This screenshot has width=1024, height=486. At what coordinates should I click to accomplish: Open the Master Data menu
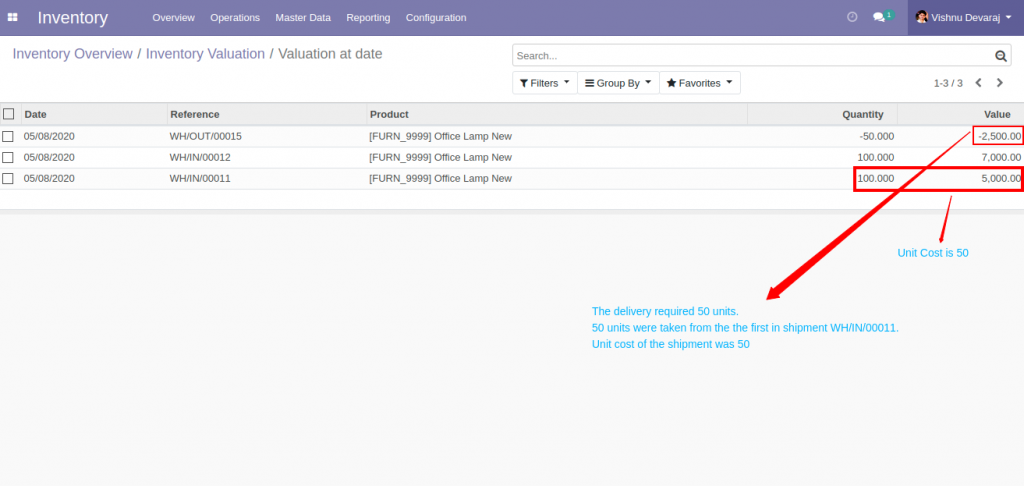(x=303, y=18)
